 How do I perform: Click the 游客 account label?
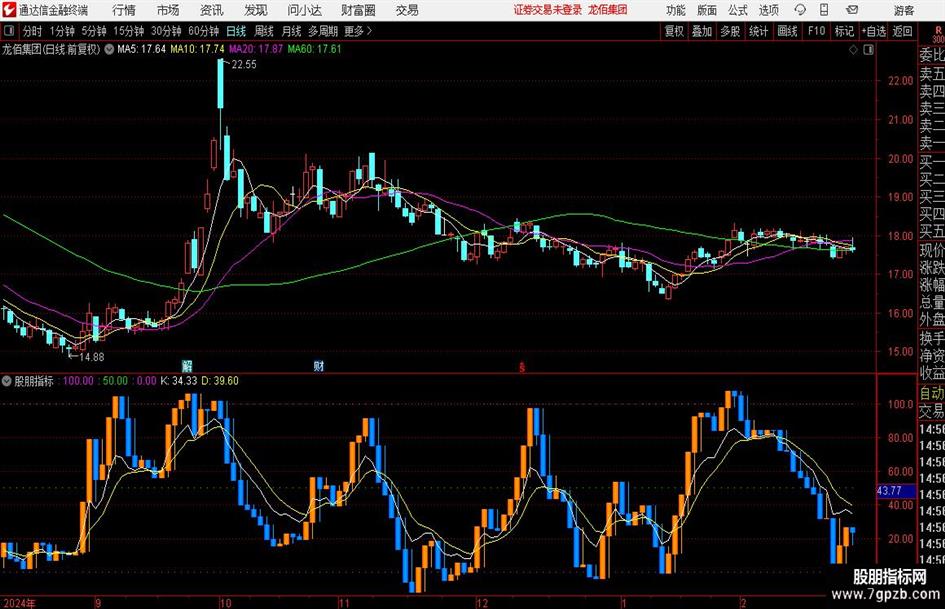[x=904, y=10]
